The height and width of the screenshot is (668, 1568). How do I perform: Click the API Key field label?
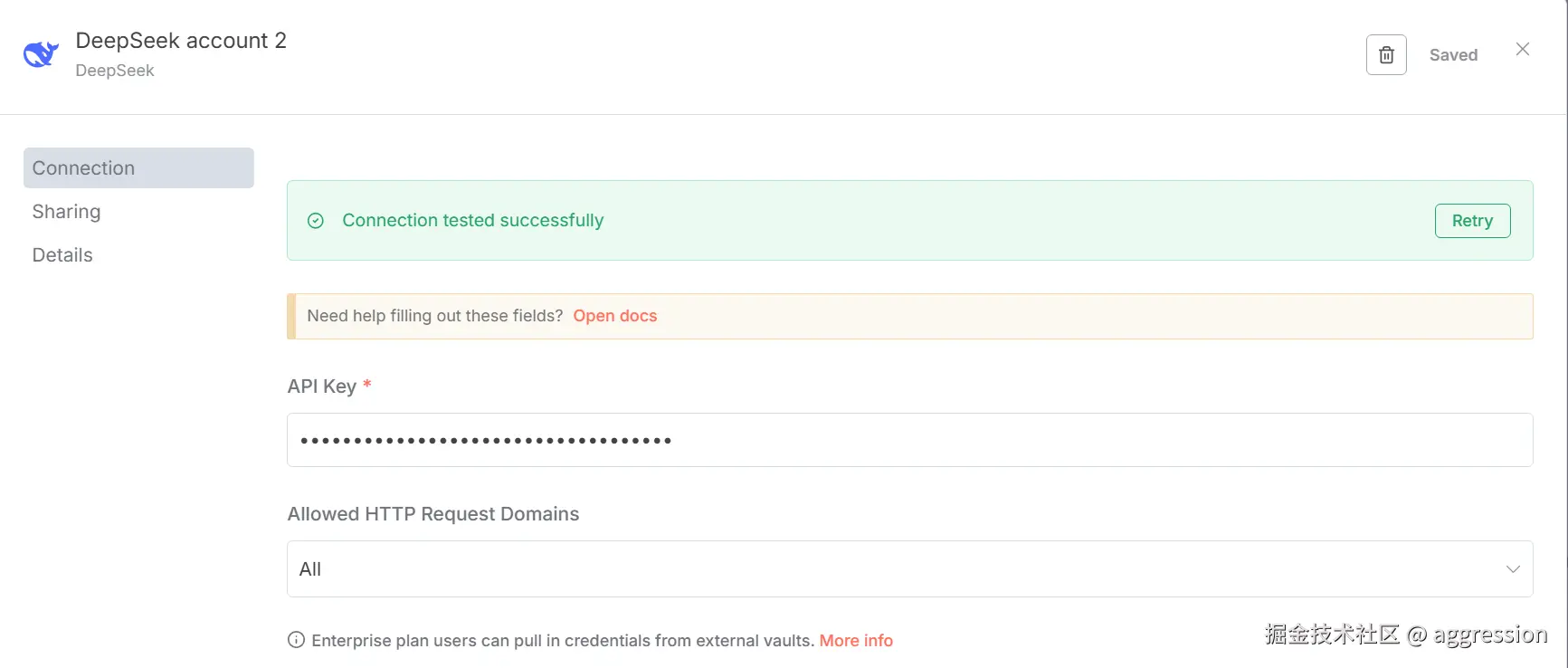[x=321, y=386]
